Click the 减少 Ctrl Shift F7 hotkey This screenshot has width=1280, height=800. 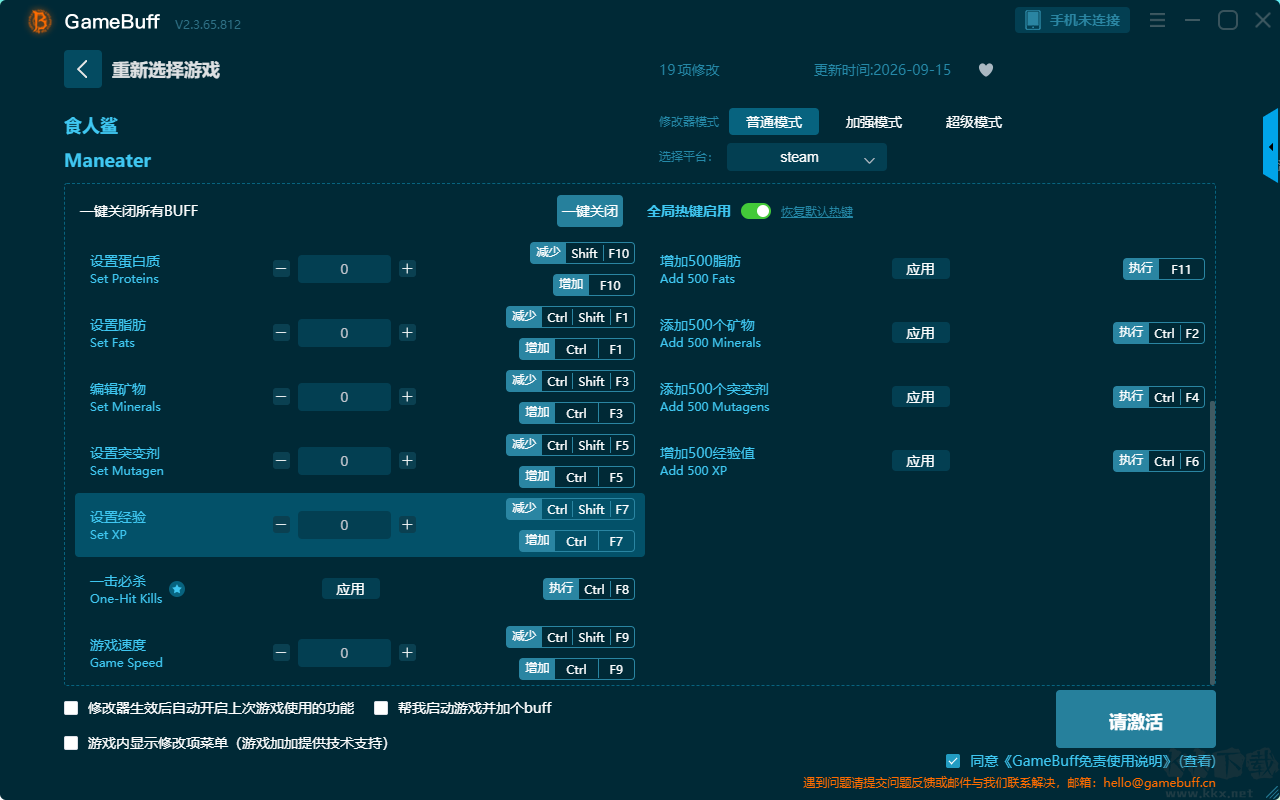[570, 509]
